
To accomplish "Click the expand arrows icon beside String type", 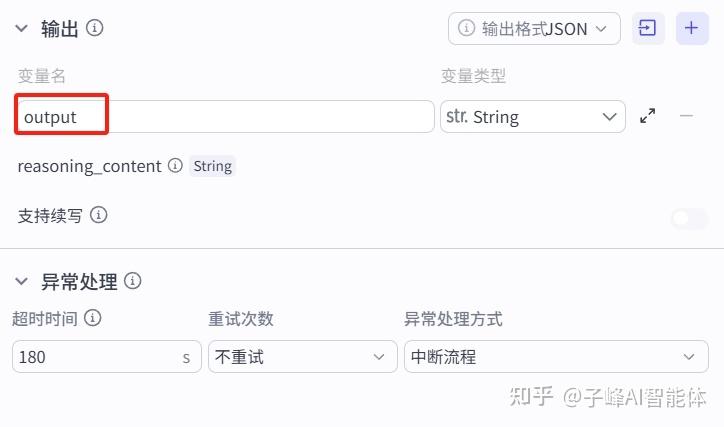I will [x=648, y=116].
